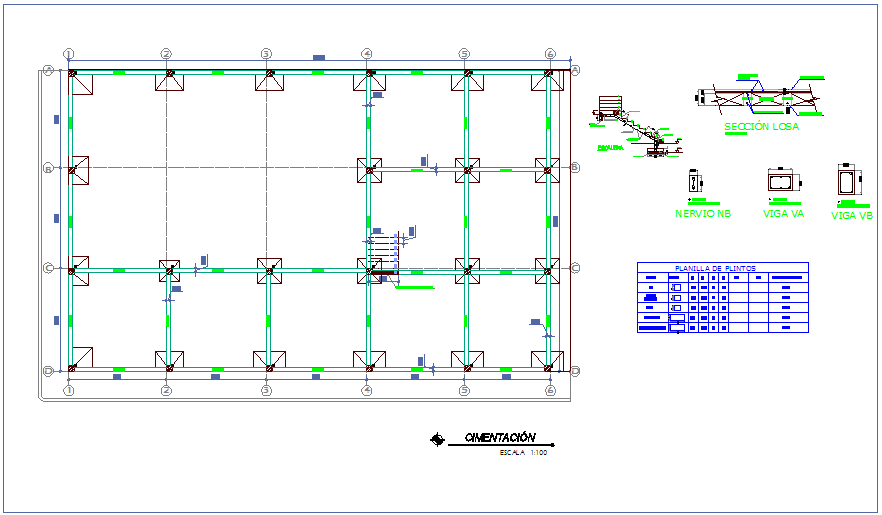Select row bubble B on left side

tap(47, 168)
